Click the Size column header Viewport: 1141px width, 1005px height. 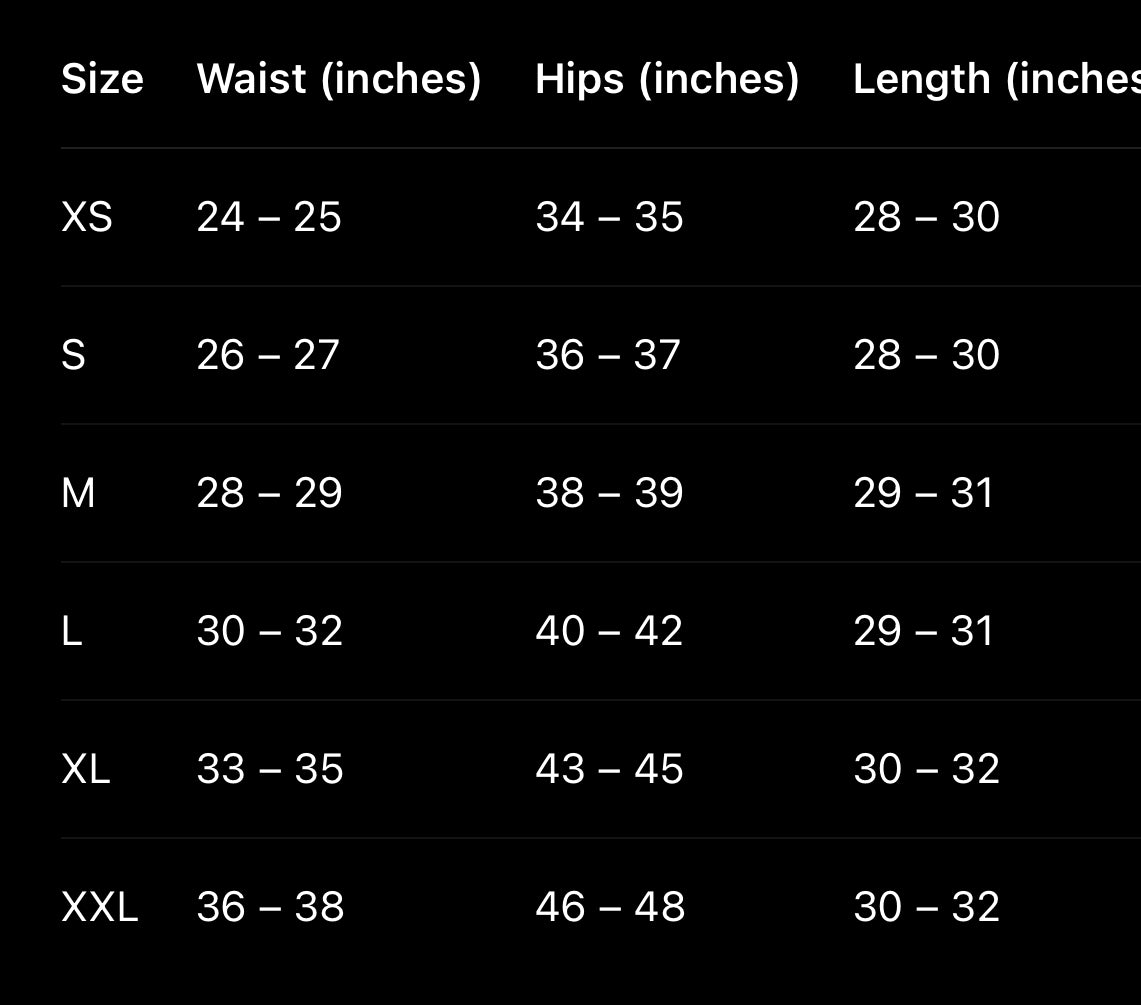(102, 79)
